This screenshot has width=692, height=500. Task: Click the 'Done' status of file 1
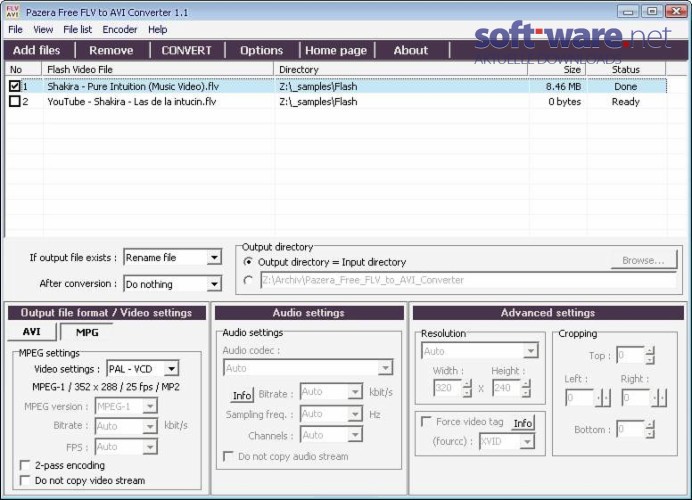tap(625, 86)
